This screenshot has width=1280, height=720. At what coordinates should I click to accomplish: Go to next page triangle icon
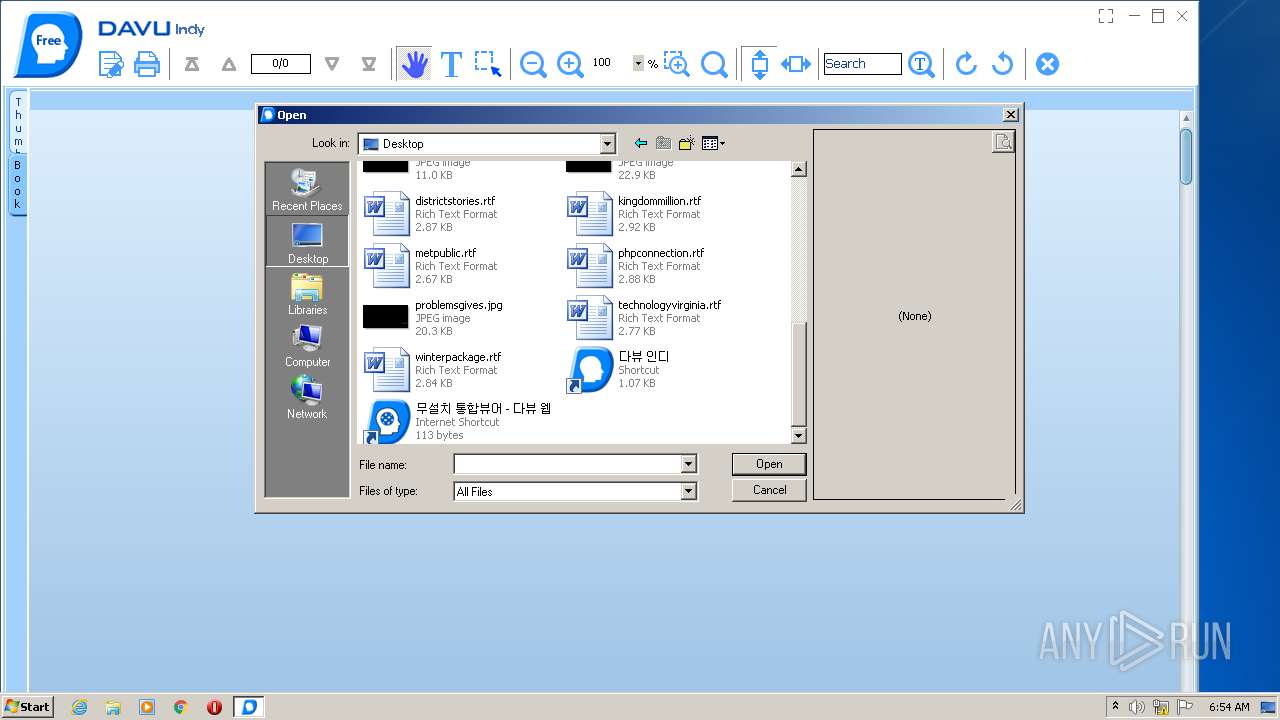tap(332, 64)
